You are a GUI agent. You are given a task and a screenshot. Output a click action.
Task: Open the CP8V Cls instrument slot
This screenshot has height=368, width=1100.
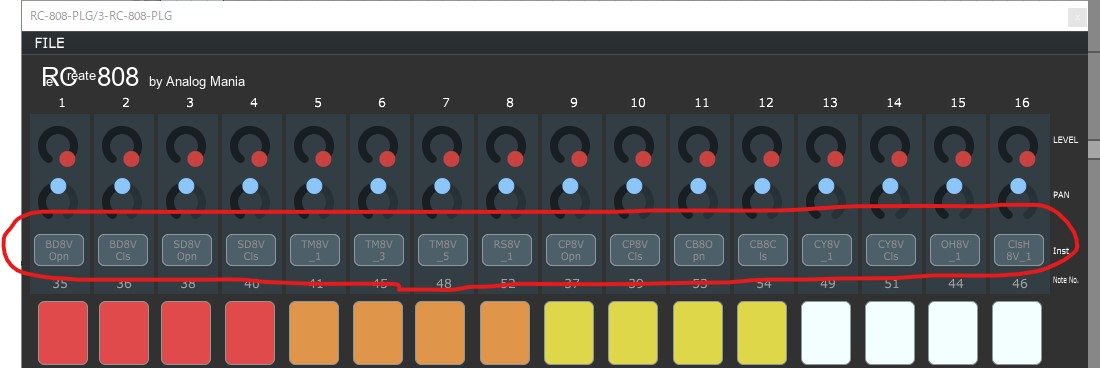[635, 250]
